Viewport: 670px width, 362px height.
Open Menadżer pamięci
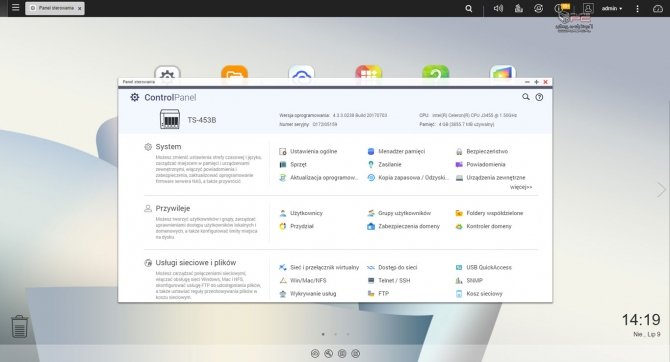[x=396, y=151]
